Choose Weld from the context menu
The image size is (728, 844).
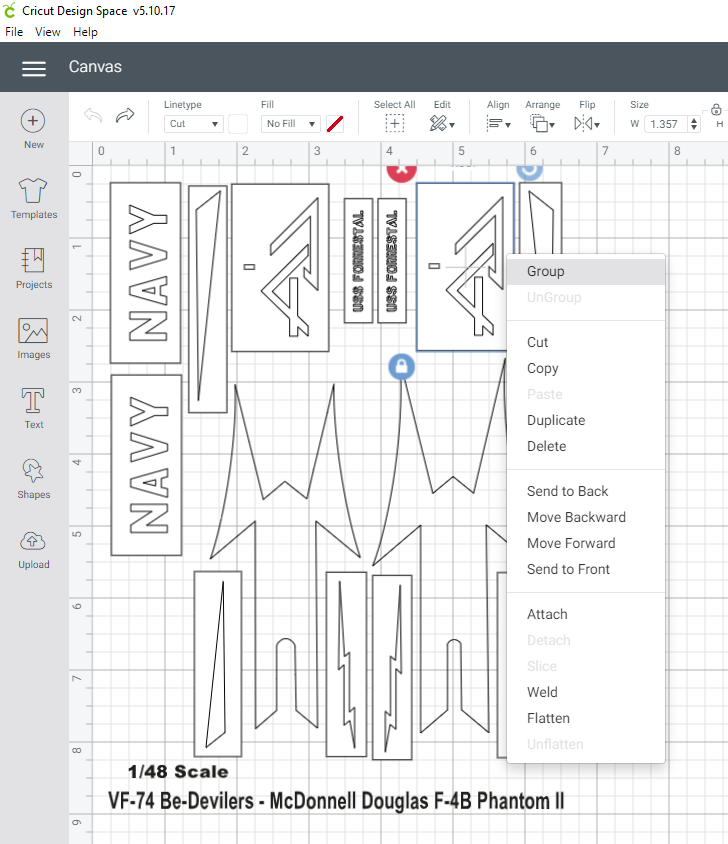[x=542, y=692]
